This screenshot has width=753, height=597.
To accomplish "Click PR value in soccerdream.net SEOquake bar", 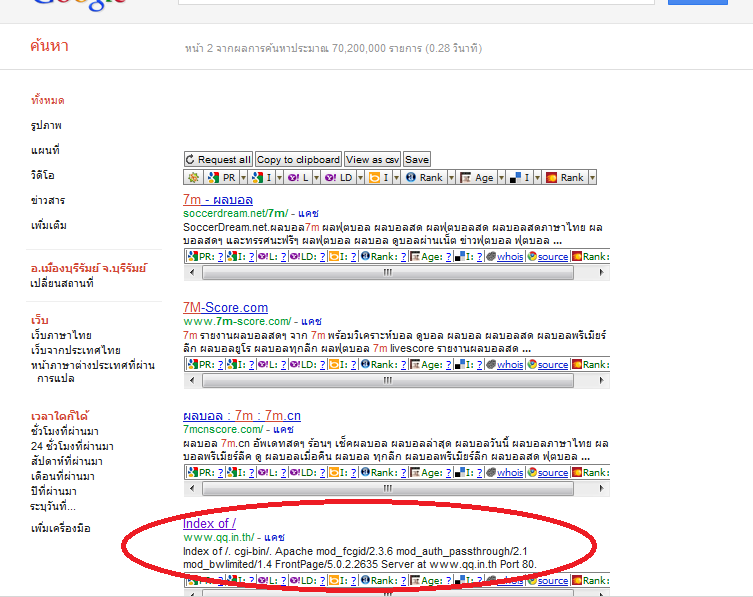I will tap(220, 256).
